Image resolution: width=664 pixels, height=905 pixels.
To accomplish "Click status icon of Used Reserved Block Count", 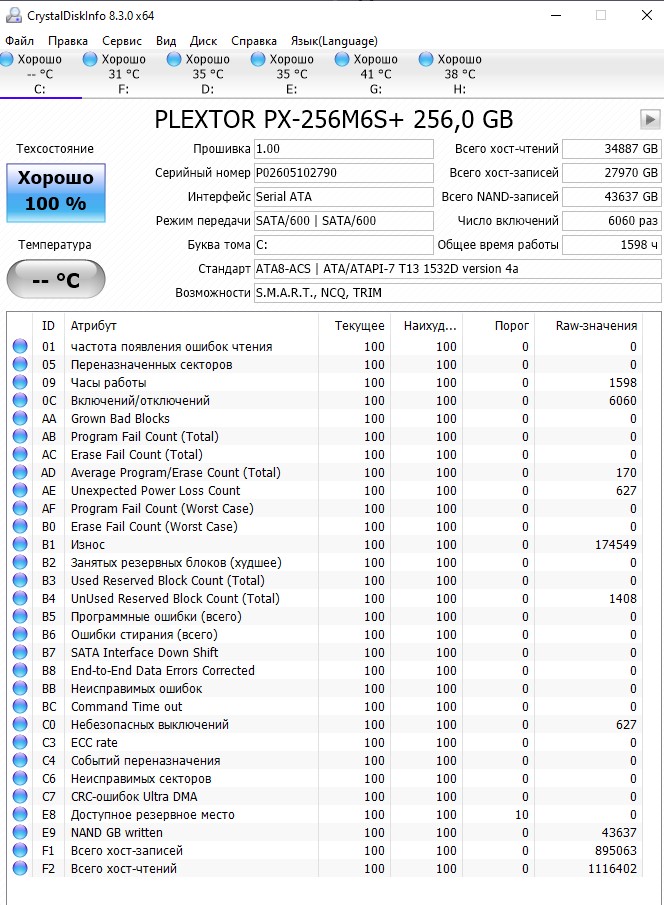I will click(20, 580).
